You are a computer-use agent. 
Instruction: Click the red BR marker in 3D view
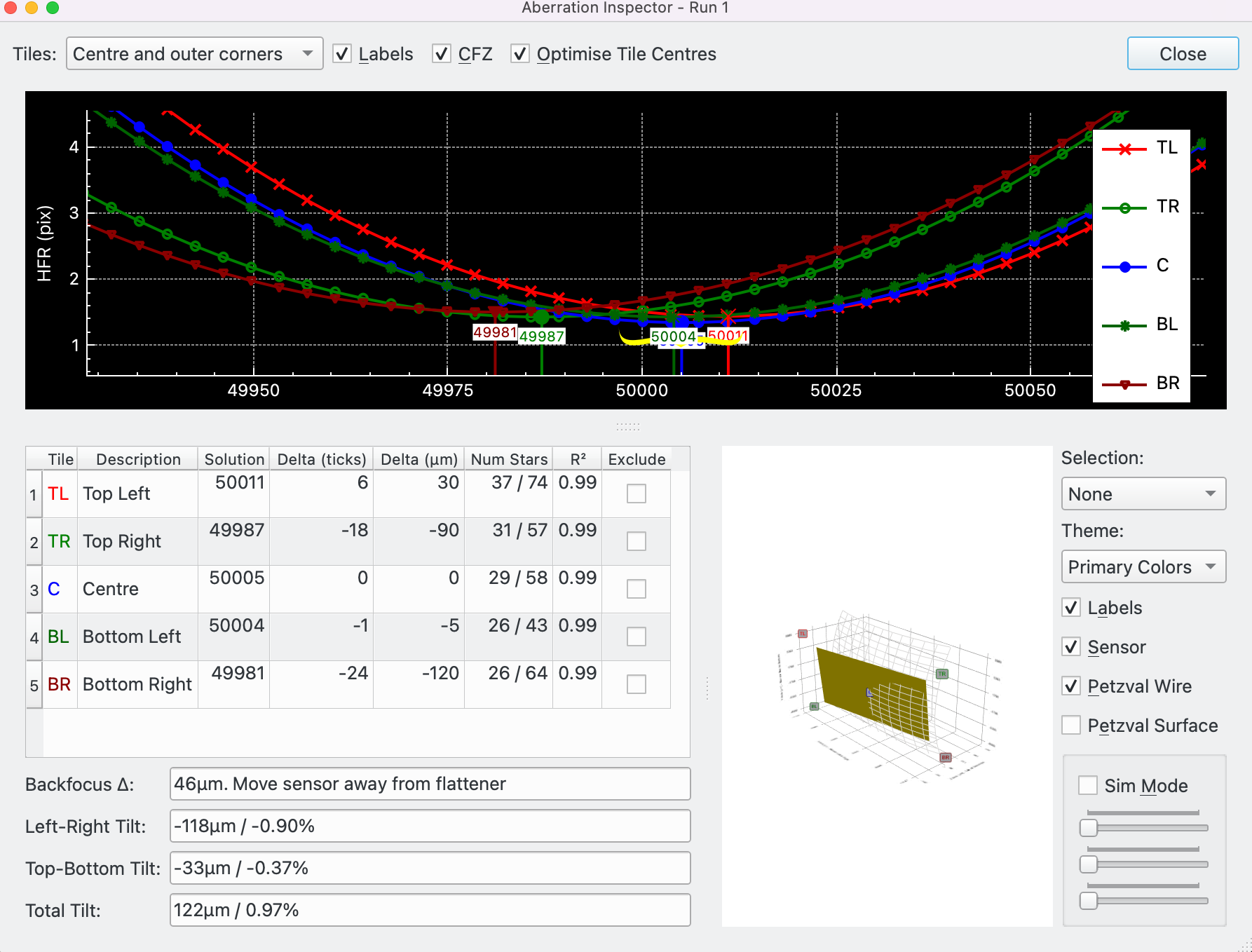pos(945,757)
